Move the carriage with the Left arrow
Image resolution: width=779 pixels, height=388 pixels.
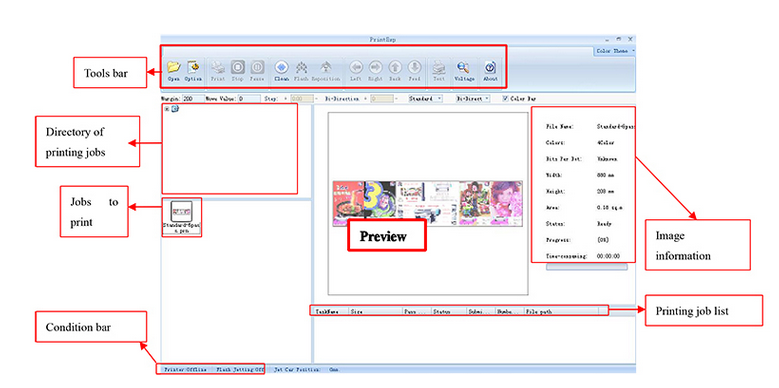click(x=356, y=67)
